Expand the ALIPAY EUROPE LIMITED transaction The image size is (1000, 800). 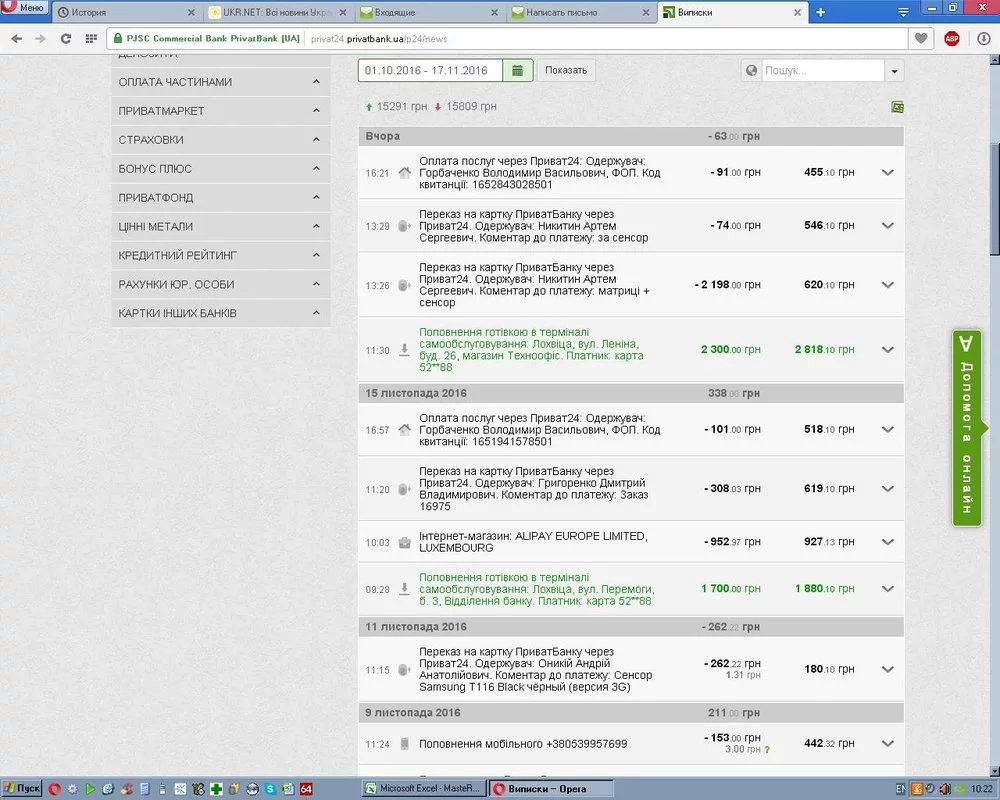888,542
